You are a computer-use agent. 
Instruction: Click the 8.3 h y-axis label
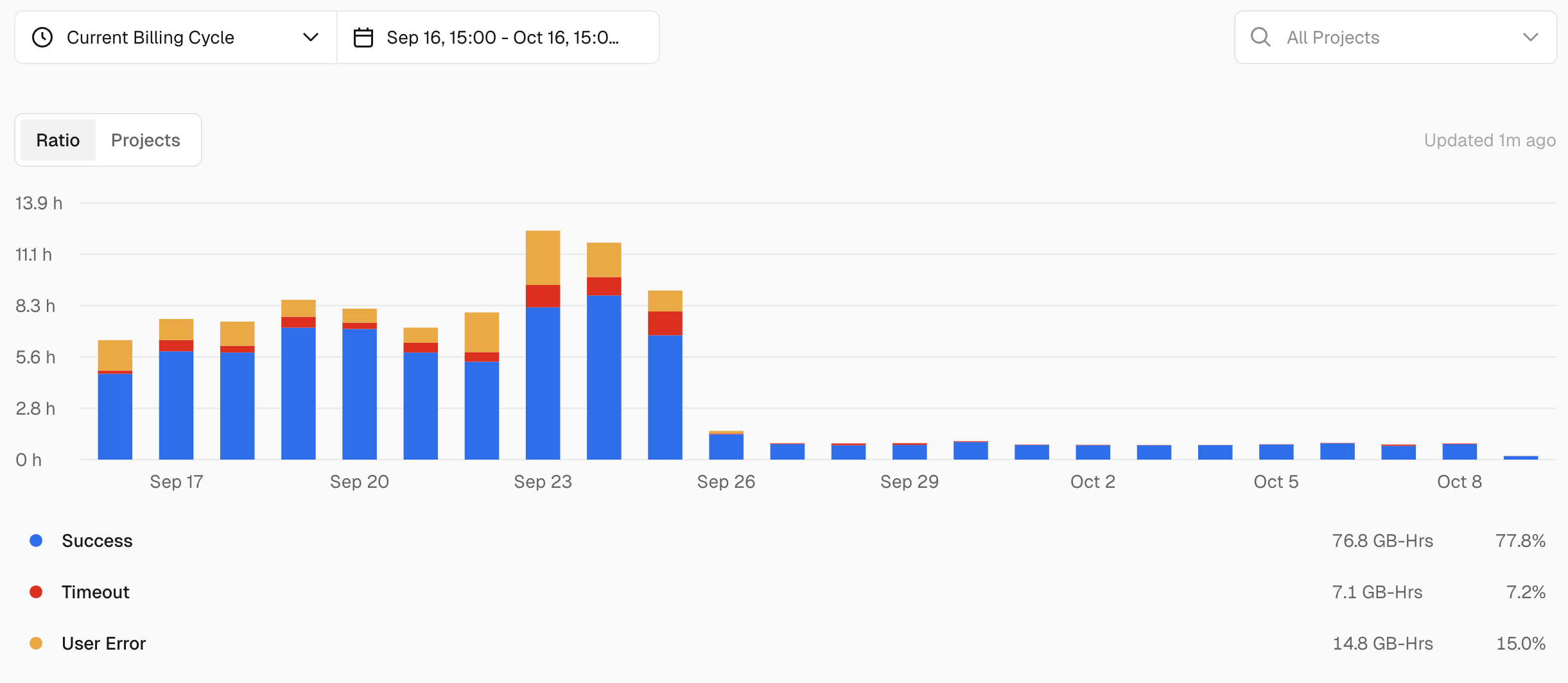[x=35, y=306]
